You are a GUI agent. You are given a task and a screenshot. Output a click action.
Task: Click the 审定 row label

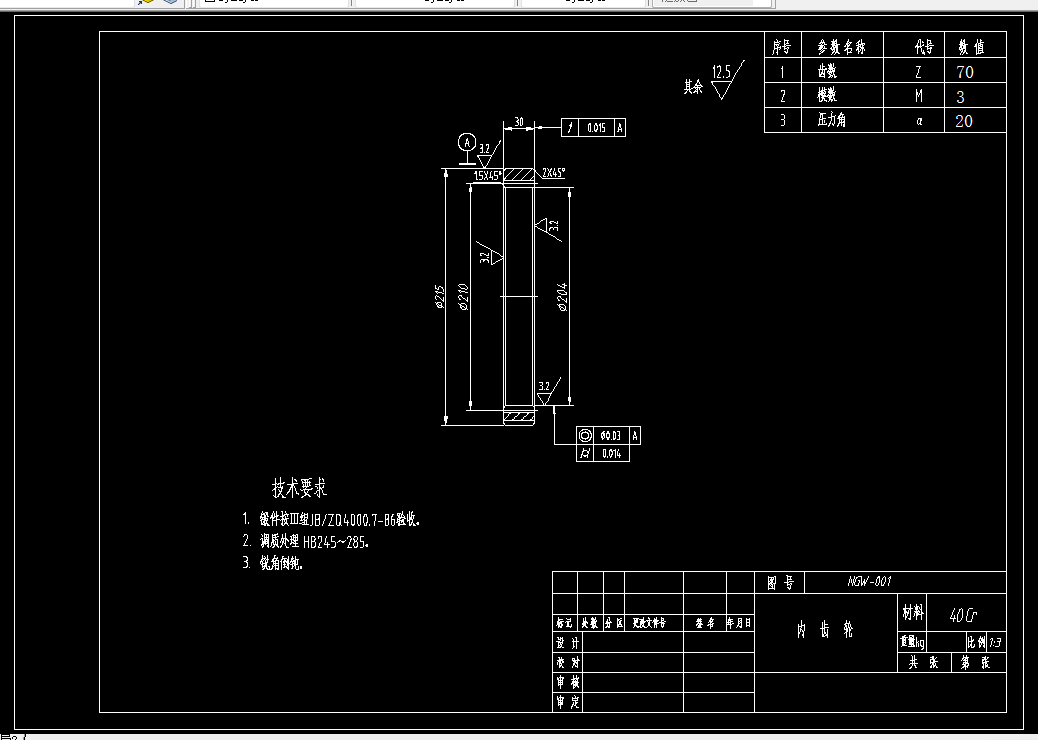[567, 702]
